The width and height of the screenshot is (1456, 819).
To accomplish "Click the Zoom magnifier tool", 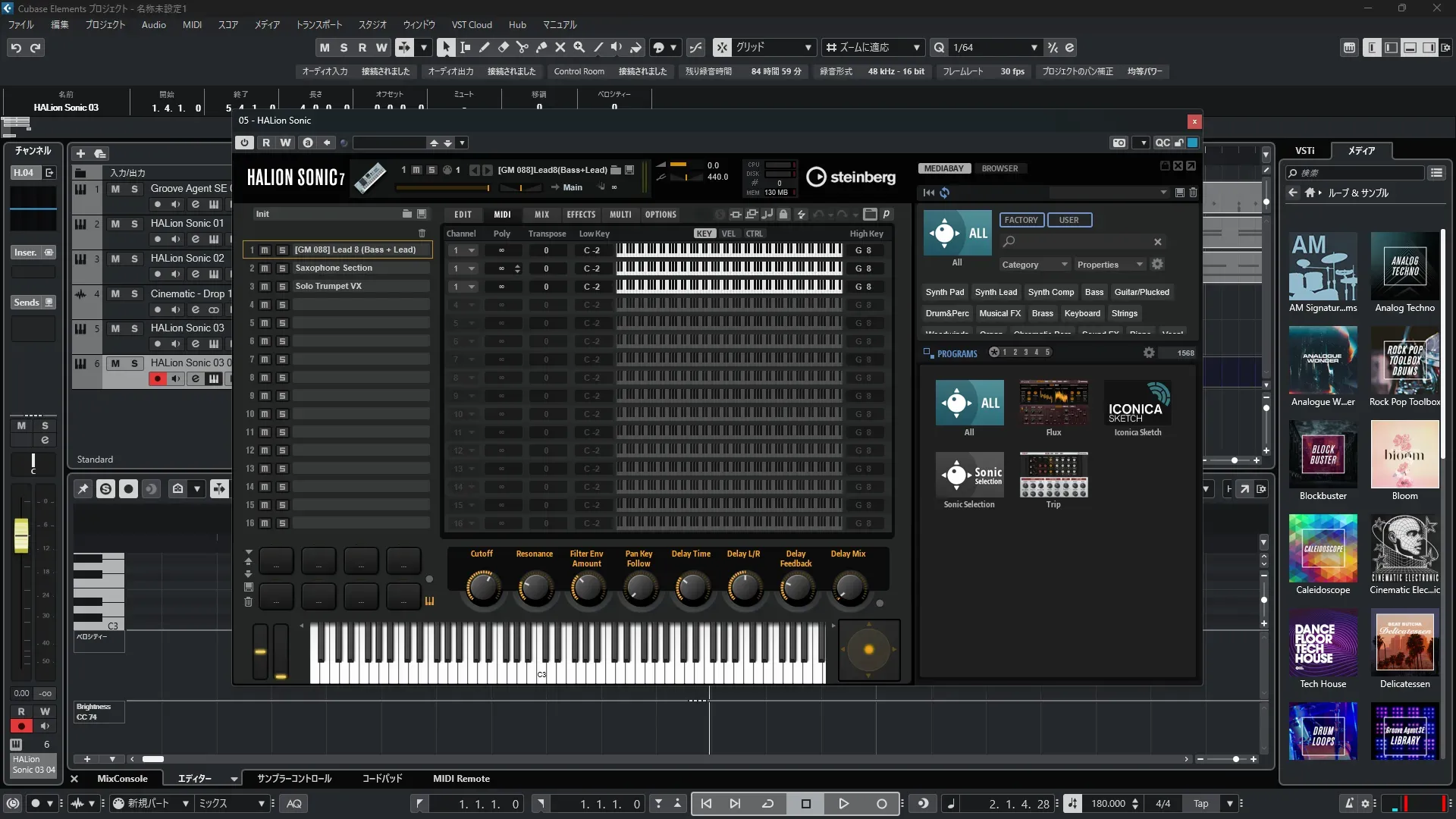I will (x=579, y=47).
